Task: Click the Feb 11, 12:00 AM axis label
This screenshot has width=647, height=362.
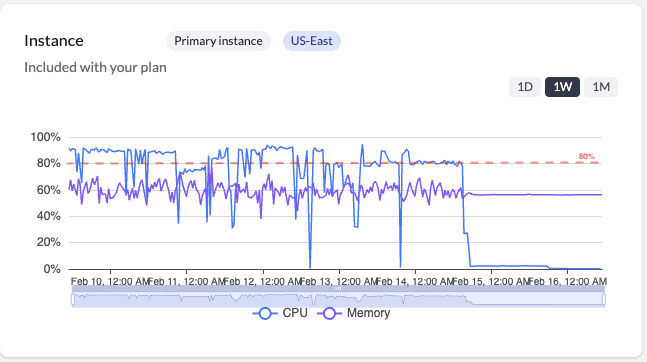Action: click(186, 282)
